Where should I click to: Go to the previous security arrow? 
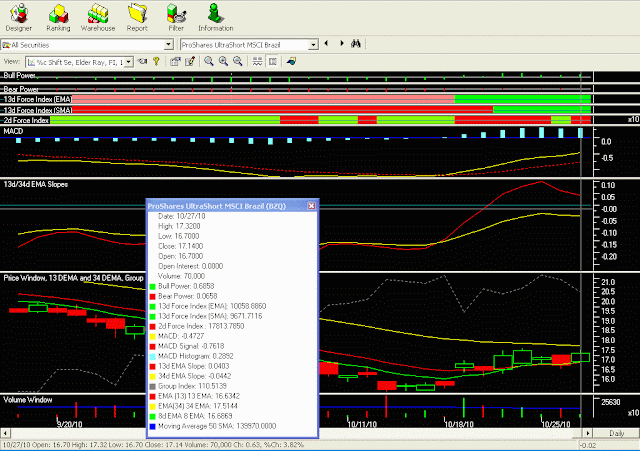pos(326,43)
